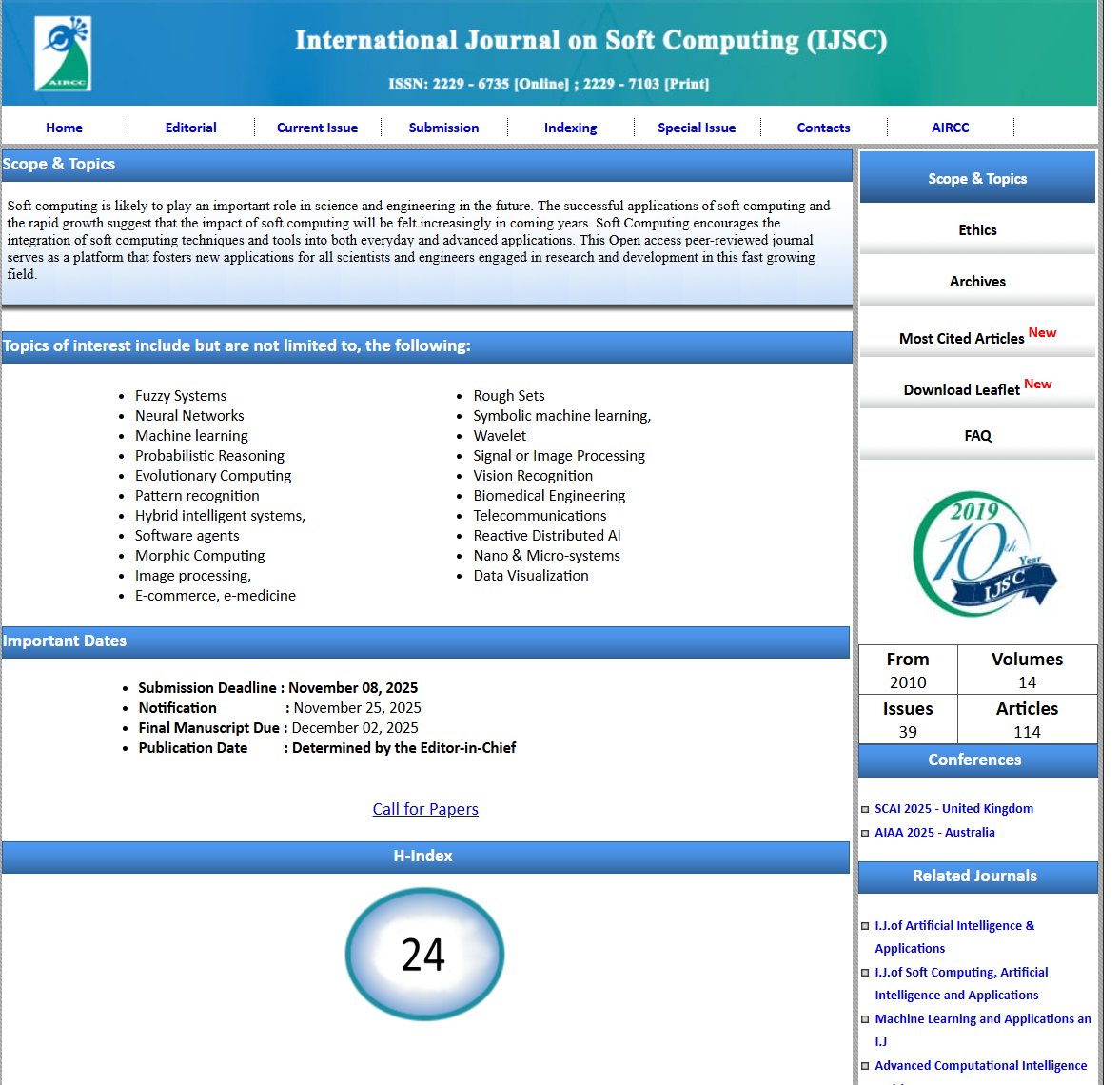1120x1085 pixels.
Task: Click the 'Hybrid intelligent systems,' topic
Action: point(220,516)
